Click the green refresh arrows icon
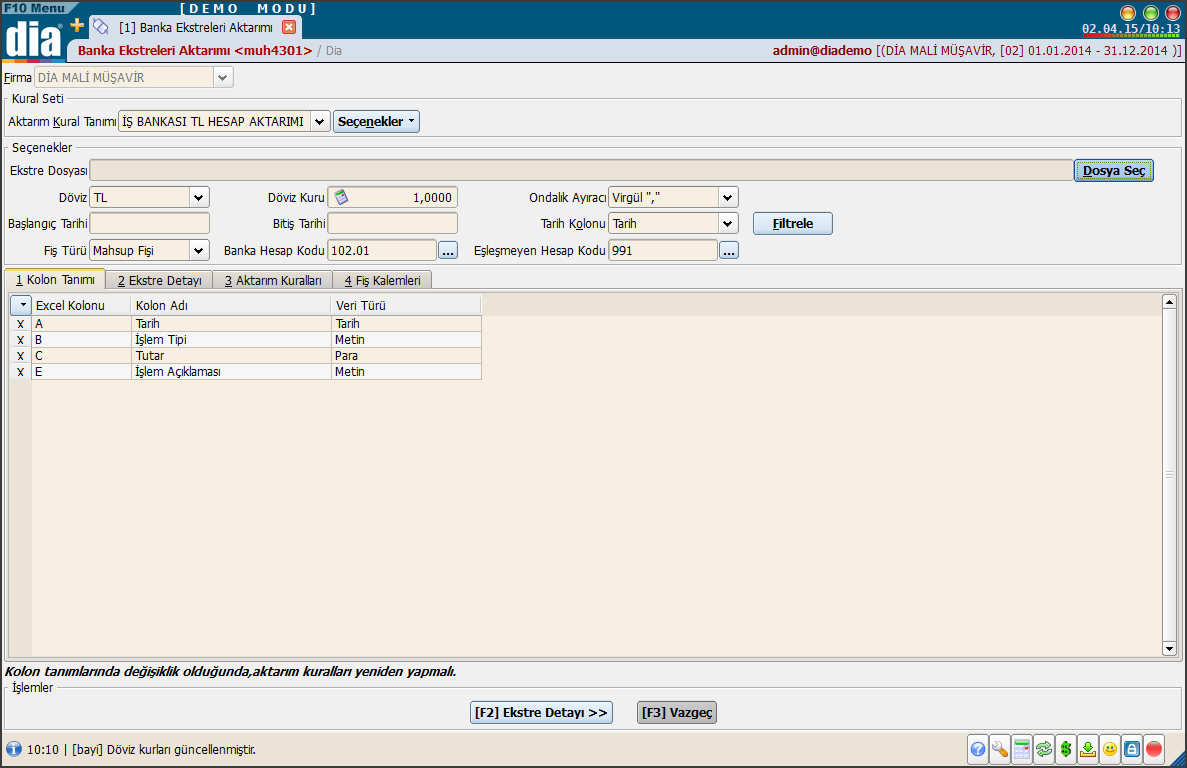 [1044, 749]
